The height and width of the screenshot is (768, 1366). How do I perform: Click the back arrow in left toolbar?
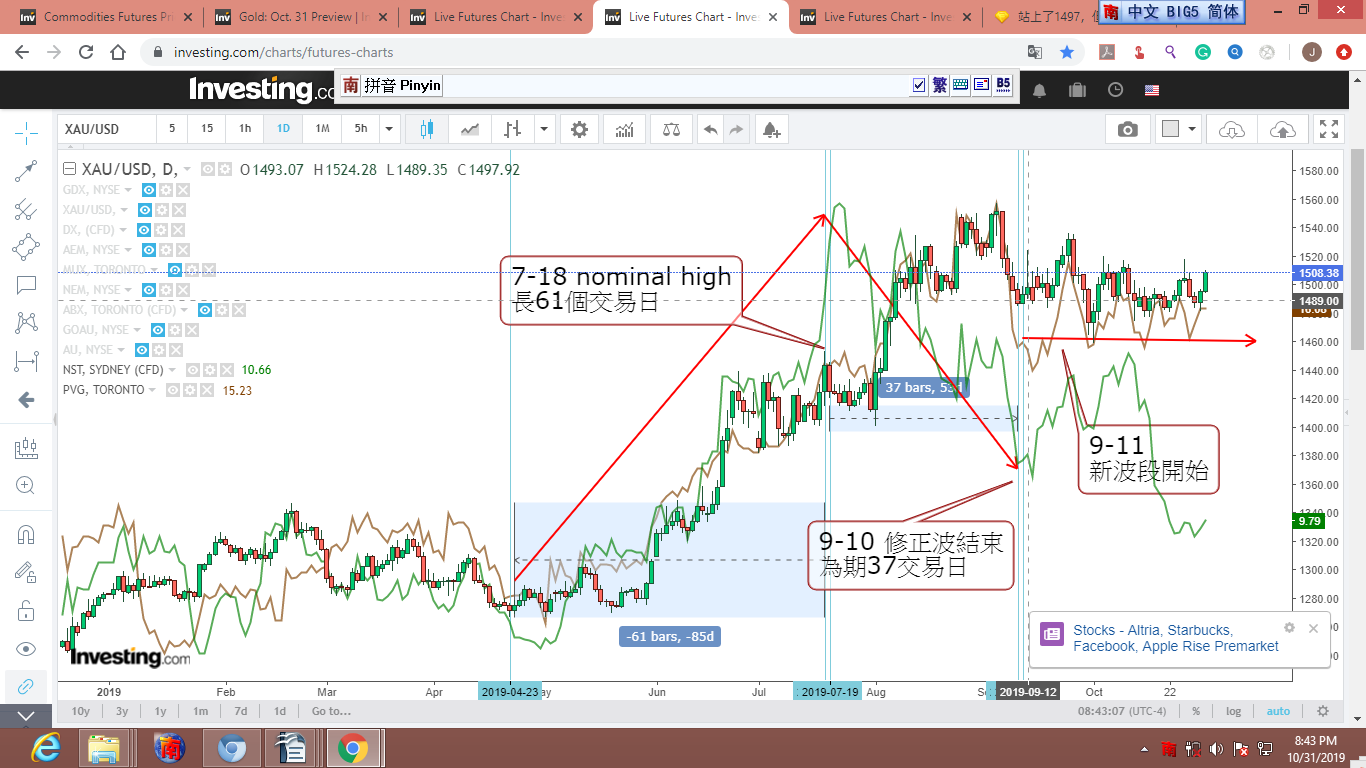(x=27, y=400)
